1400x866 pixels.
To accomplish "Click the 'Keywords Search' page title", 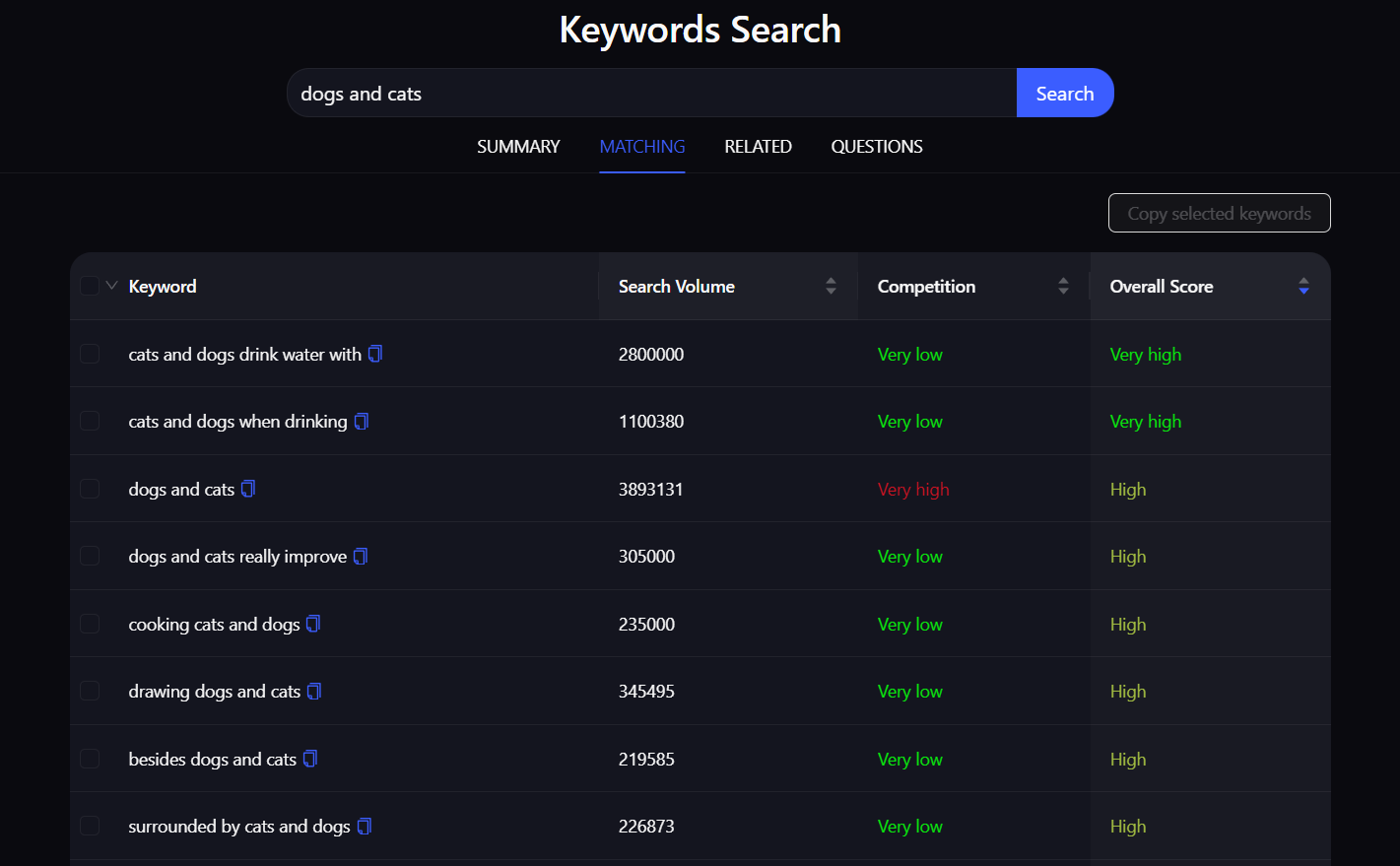I will [700, 30].
